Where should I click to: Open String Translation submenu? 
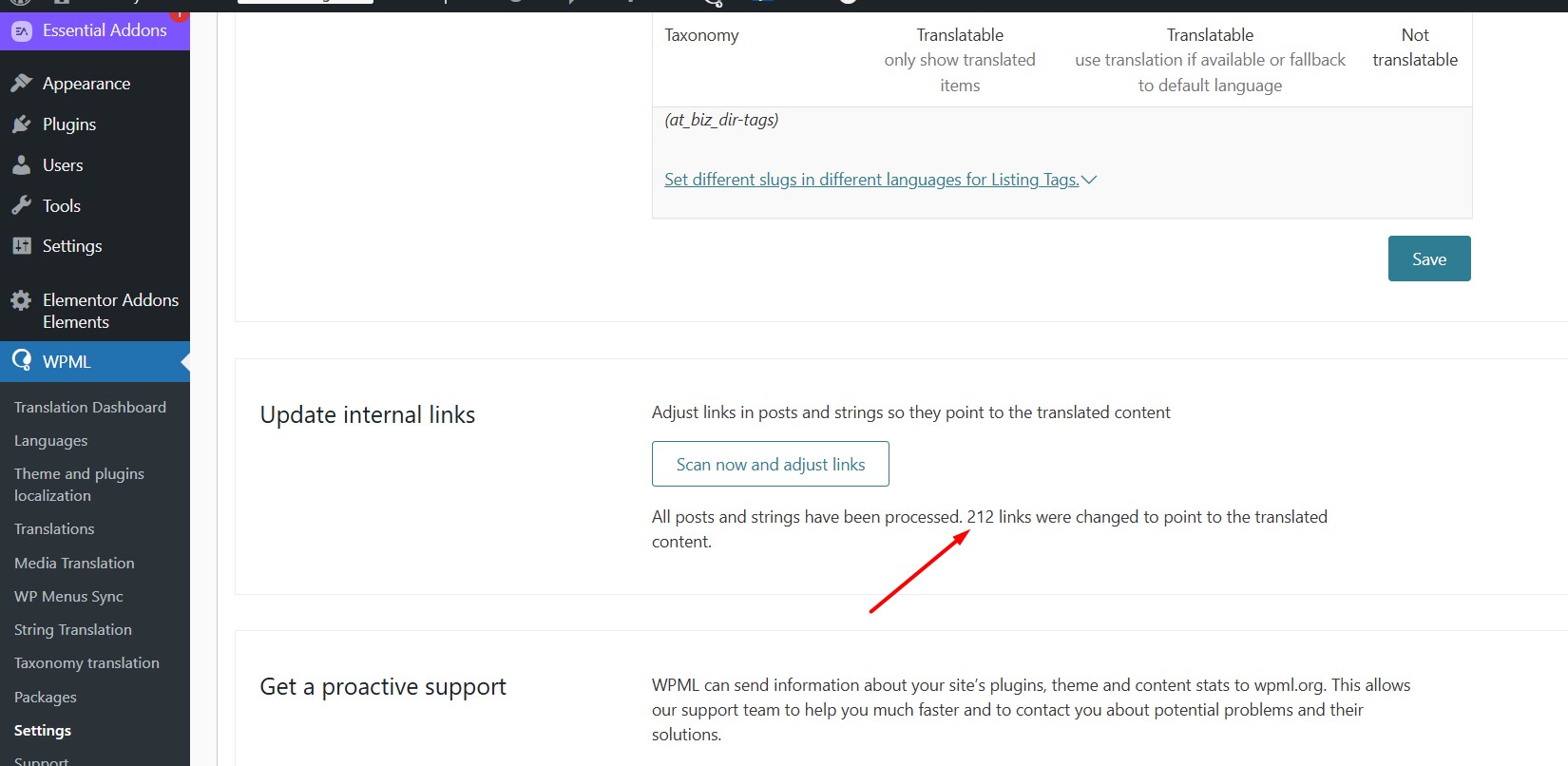coord(73,630)
